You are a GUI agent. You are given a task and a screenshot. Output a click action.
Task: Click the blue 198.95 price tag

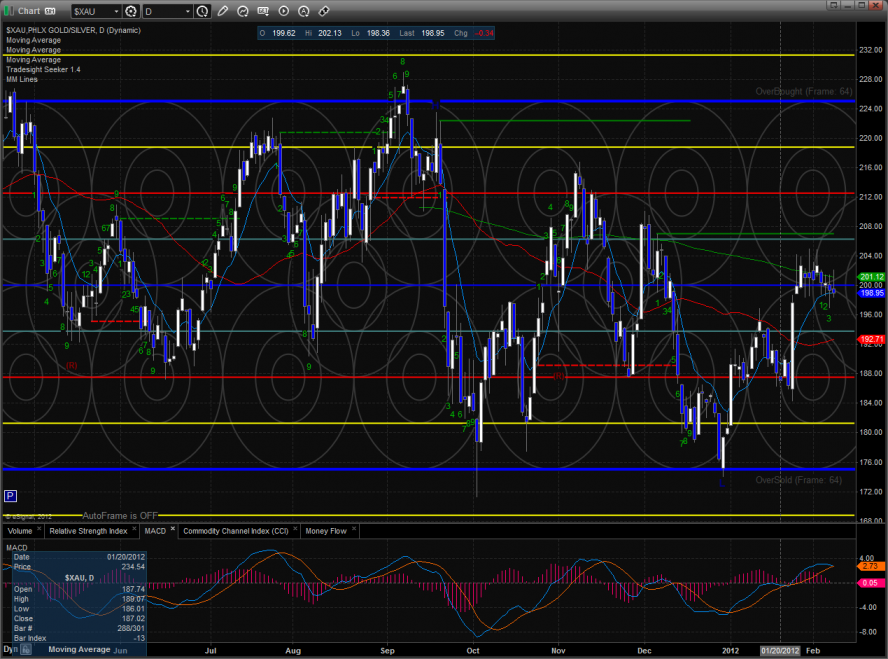tap(871, 293)
